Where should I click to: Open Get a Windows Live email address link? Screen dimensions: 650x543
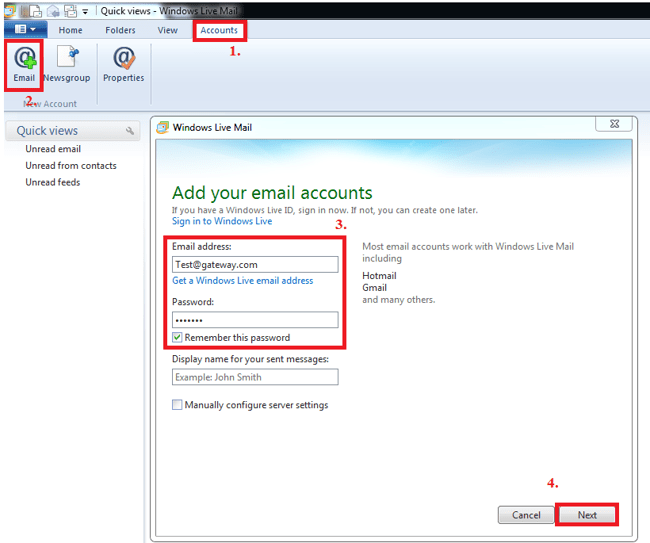coord(243,281)
